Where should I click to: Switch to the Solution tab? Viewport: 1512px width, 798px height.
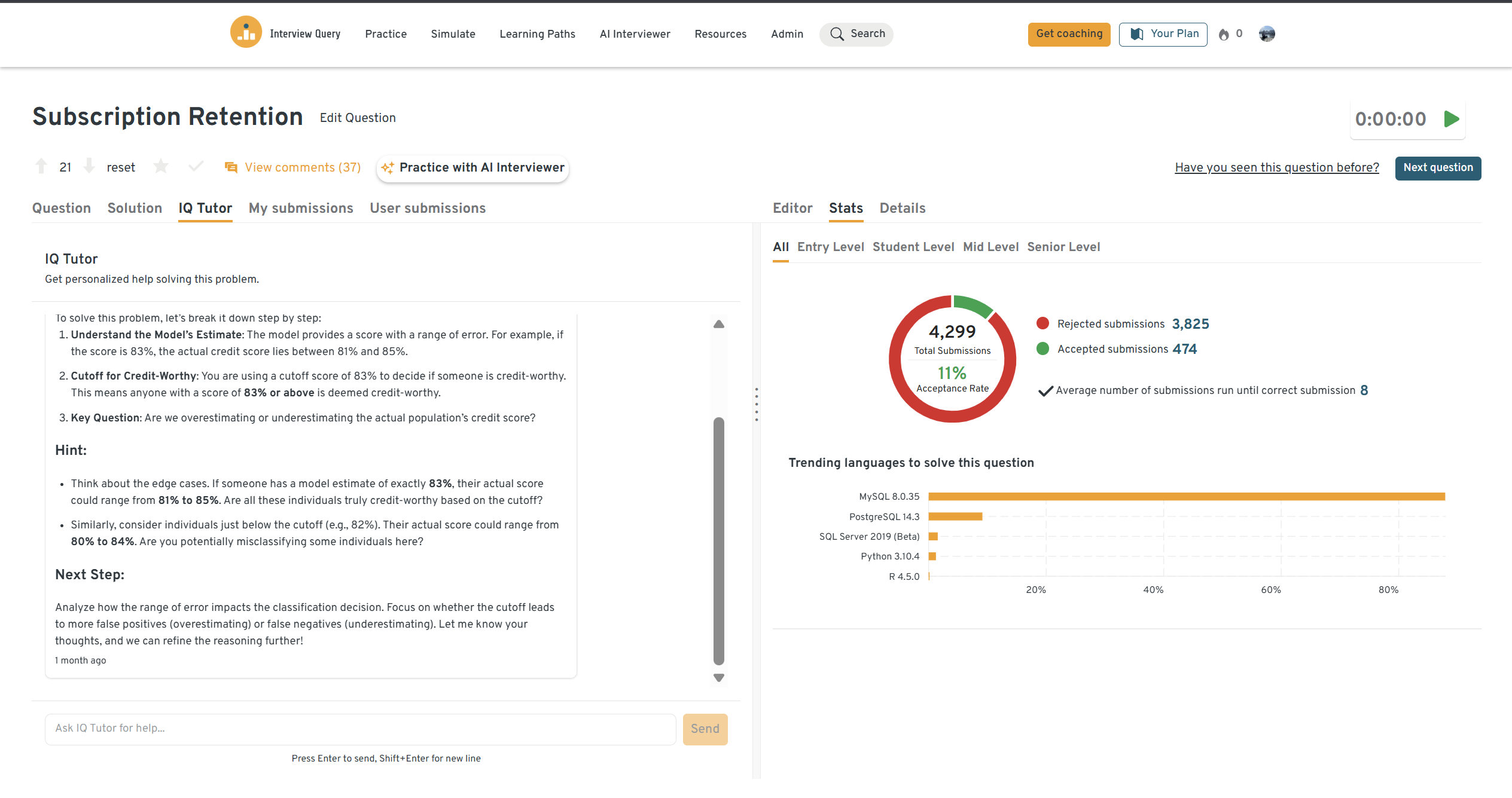(135, 208)
